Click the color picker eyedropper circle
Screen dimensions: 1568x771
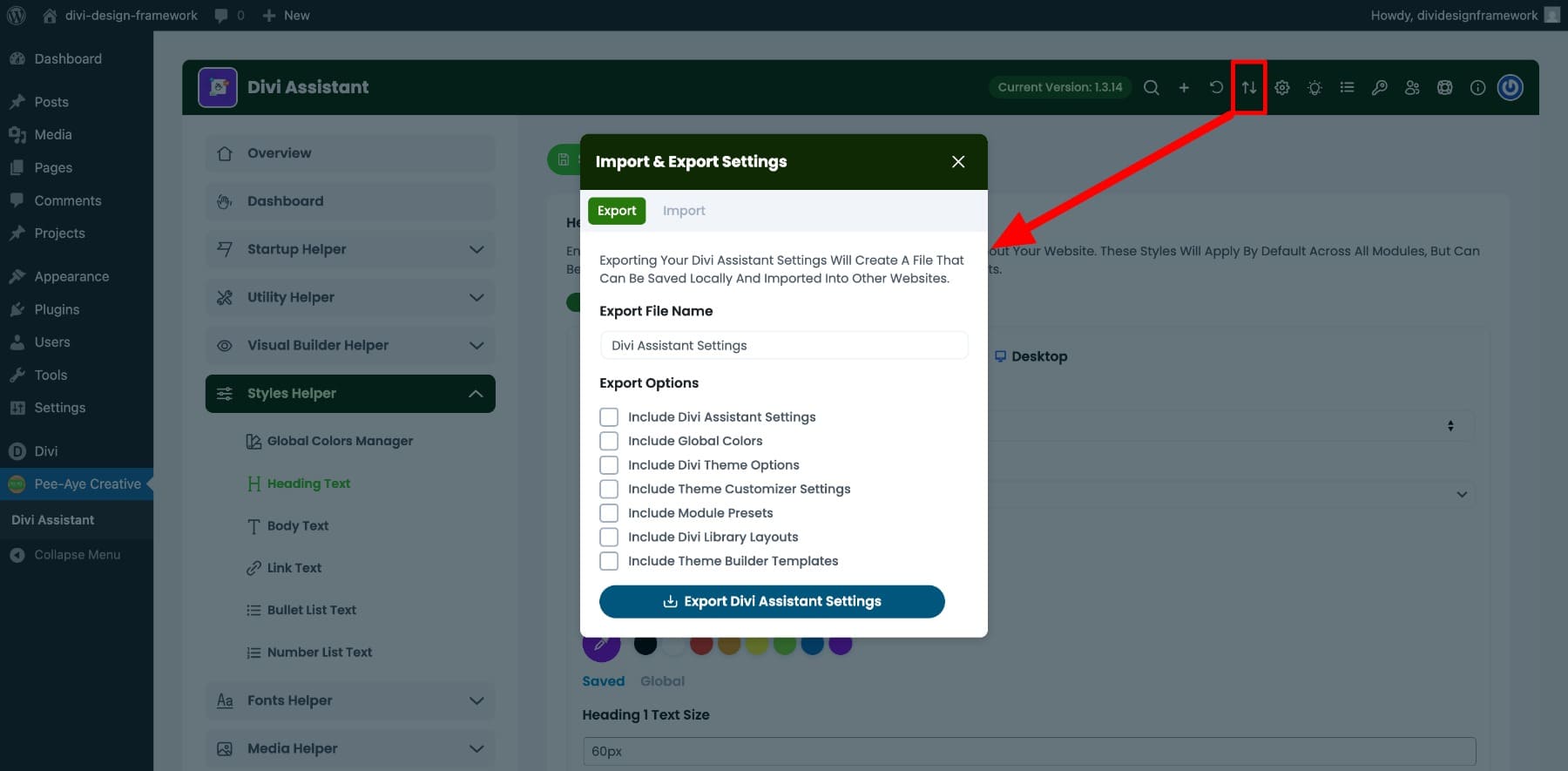601,646
